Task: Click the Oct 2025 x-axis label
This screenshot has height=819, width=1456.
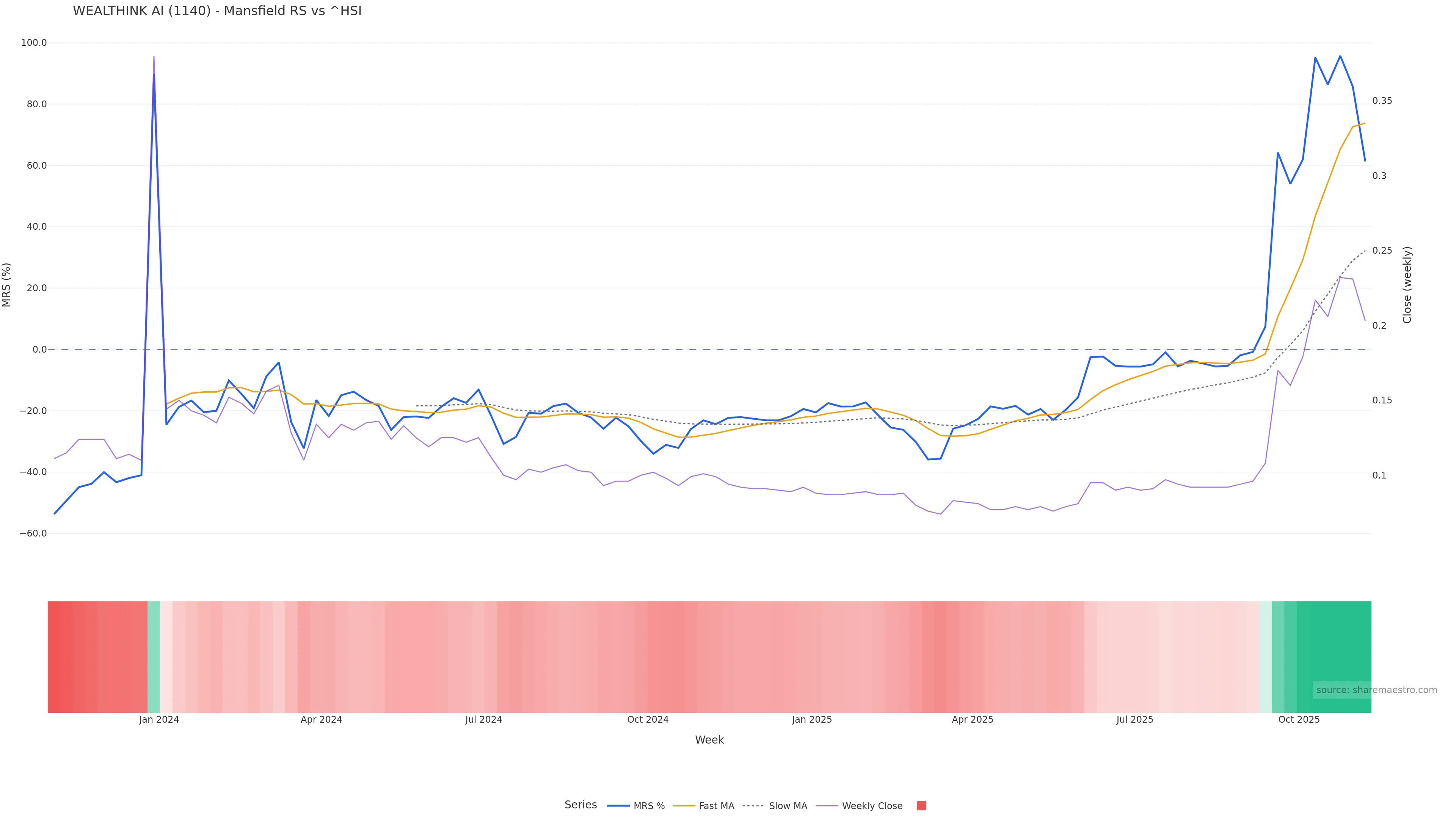Action: click(x=1299, y=720)
